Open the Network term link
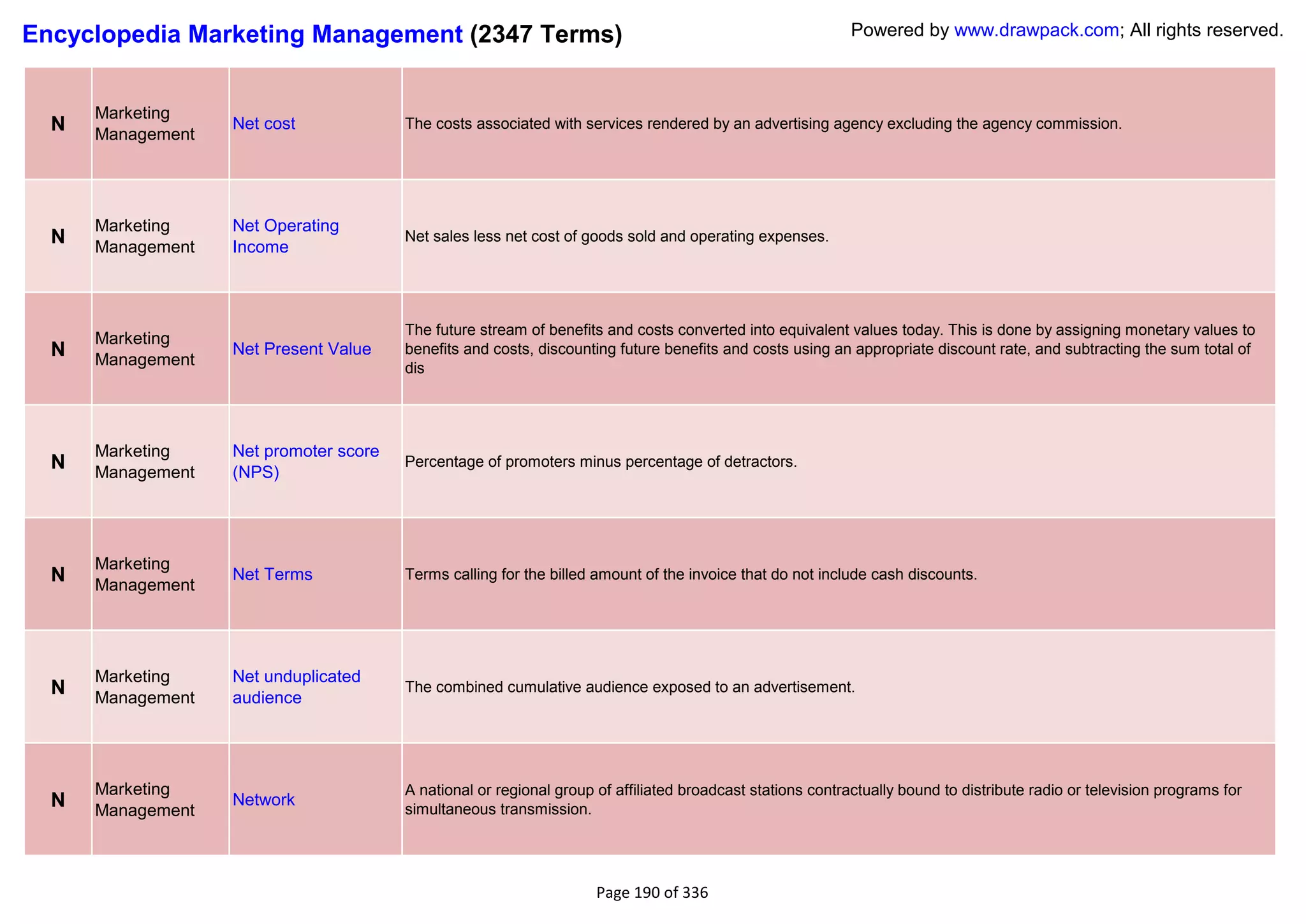This screenshot has width=1306, height=924. point(263,800)
